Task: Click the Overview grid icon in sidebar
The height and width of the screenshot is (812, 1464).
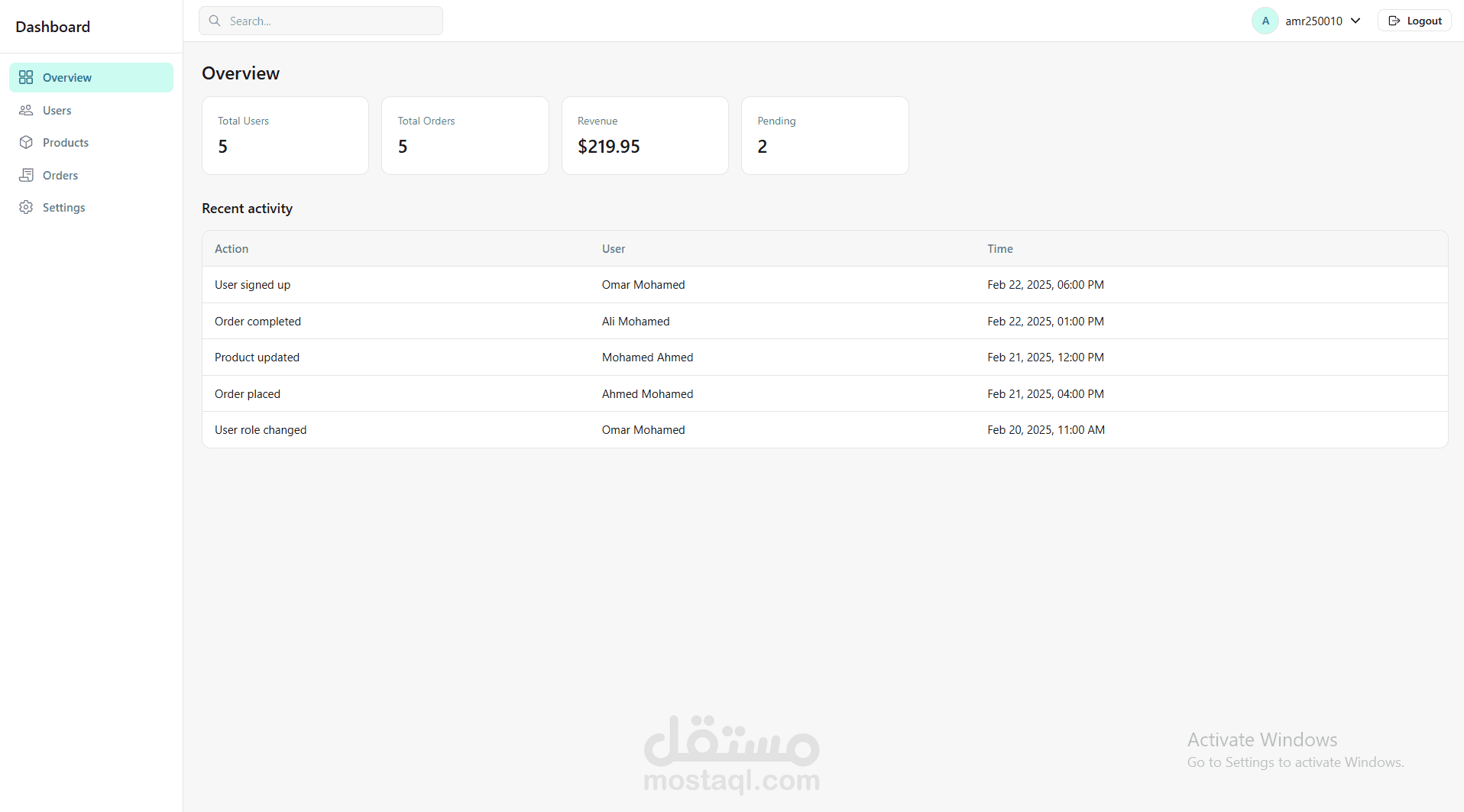Action: pos(26,77)
